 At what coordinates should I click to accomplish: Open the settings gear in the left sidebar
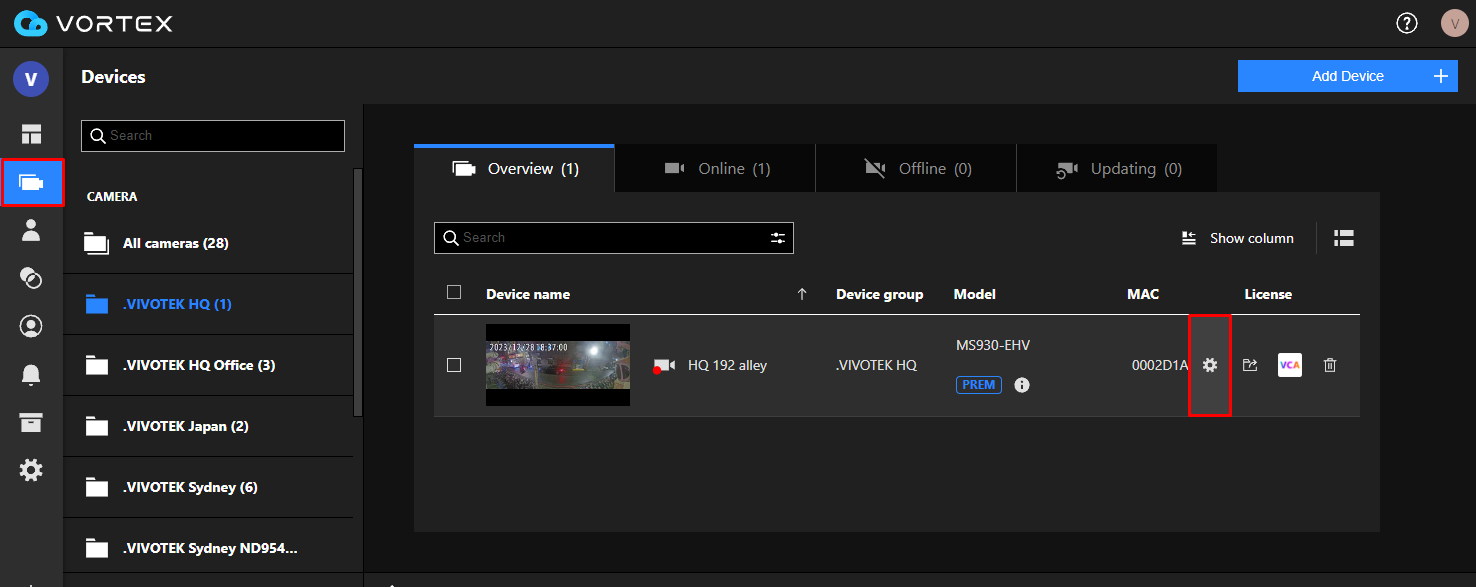pos(31,470)
